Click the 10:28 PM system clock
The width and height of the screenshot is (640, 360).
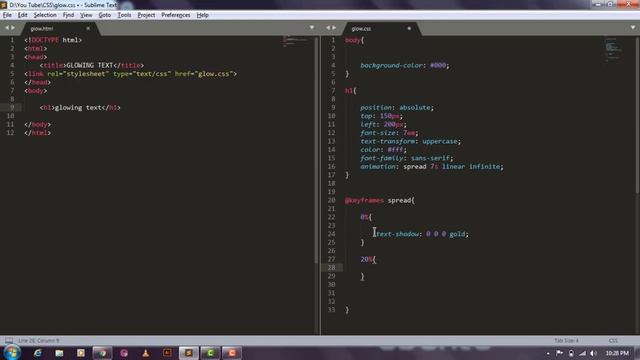[617, 353]
